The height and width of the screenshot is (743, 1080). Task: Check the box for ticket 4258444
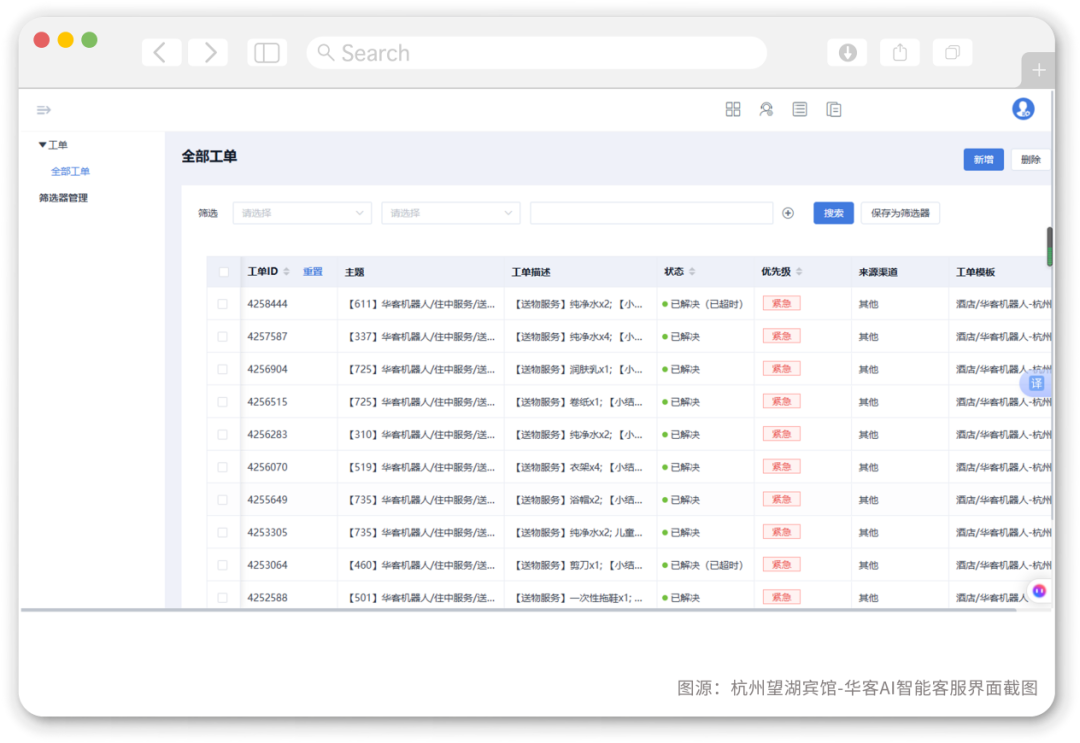click(x=222, y=304)
